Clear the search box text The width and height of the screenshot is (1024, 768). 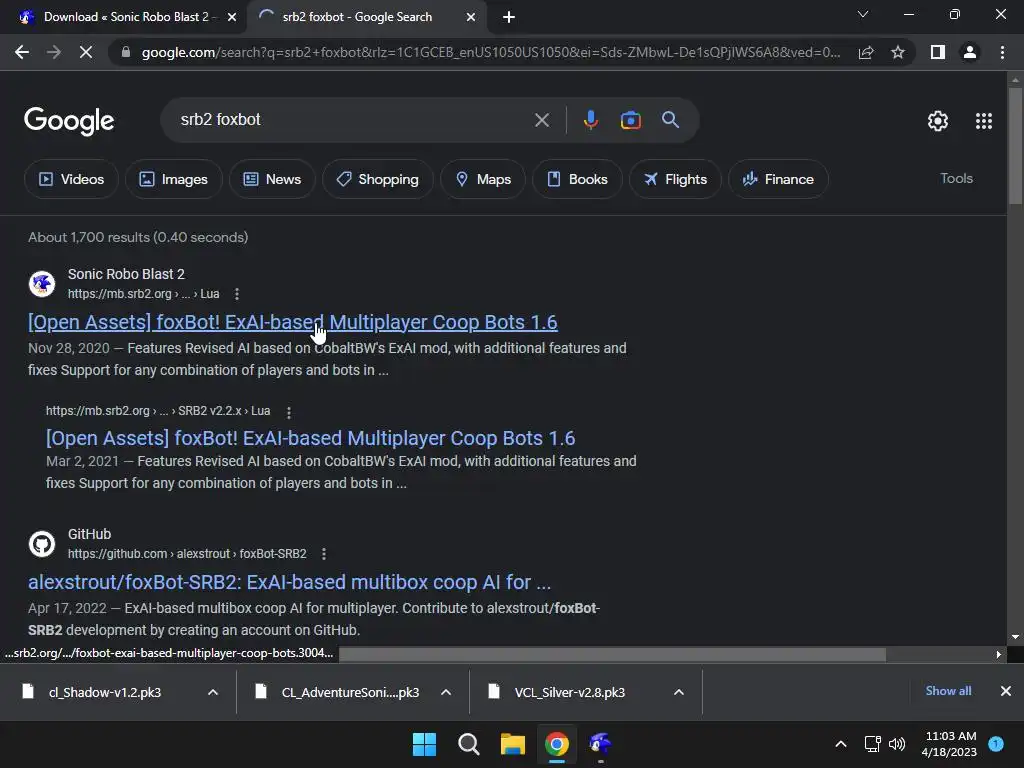[x=541, y=120]
